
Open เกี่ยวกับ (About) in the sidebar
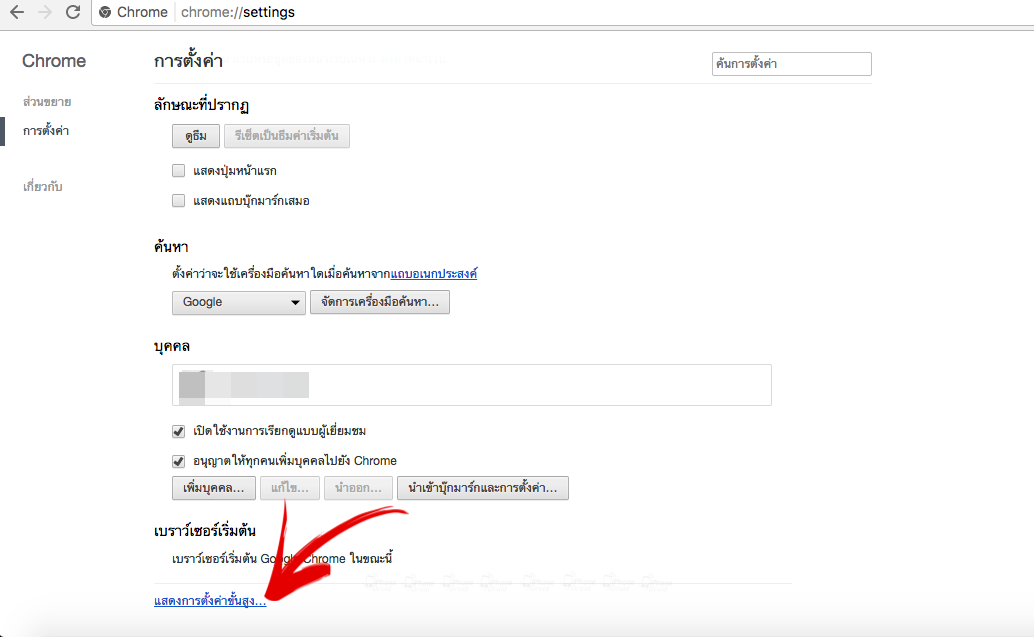(x=43, y=187)
